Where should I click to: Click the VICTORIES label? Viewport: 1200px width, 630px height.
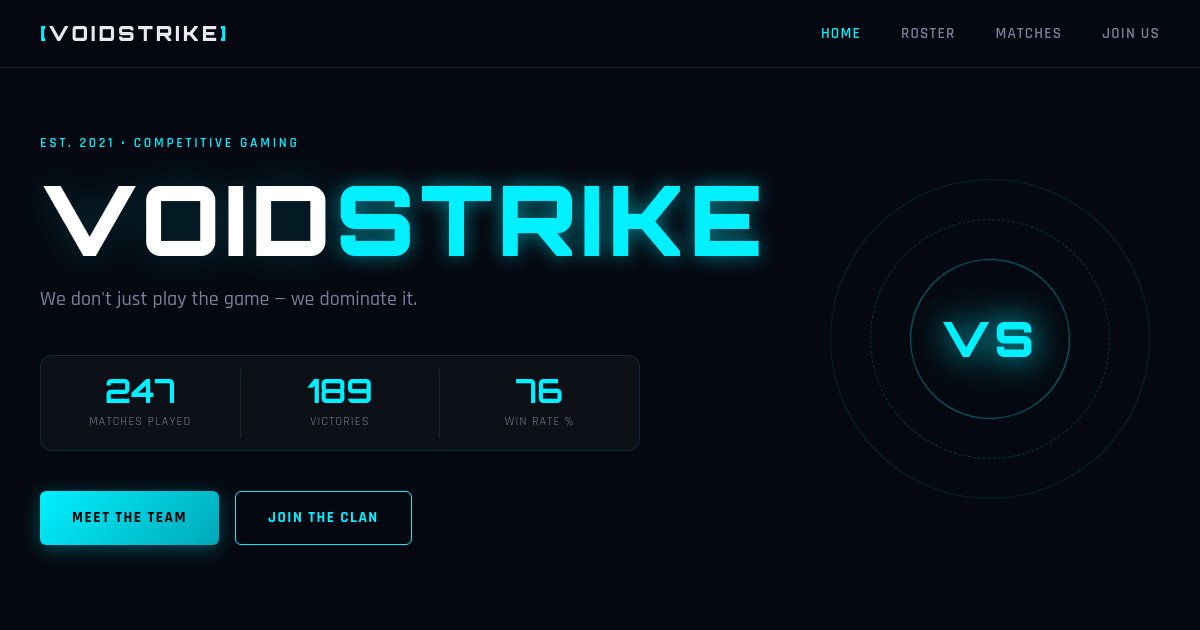click(340, 422)
